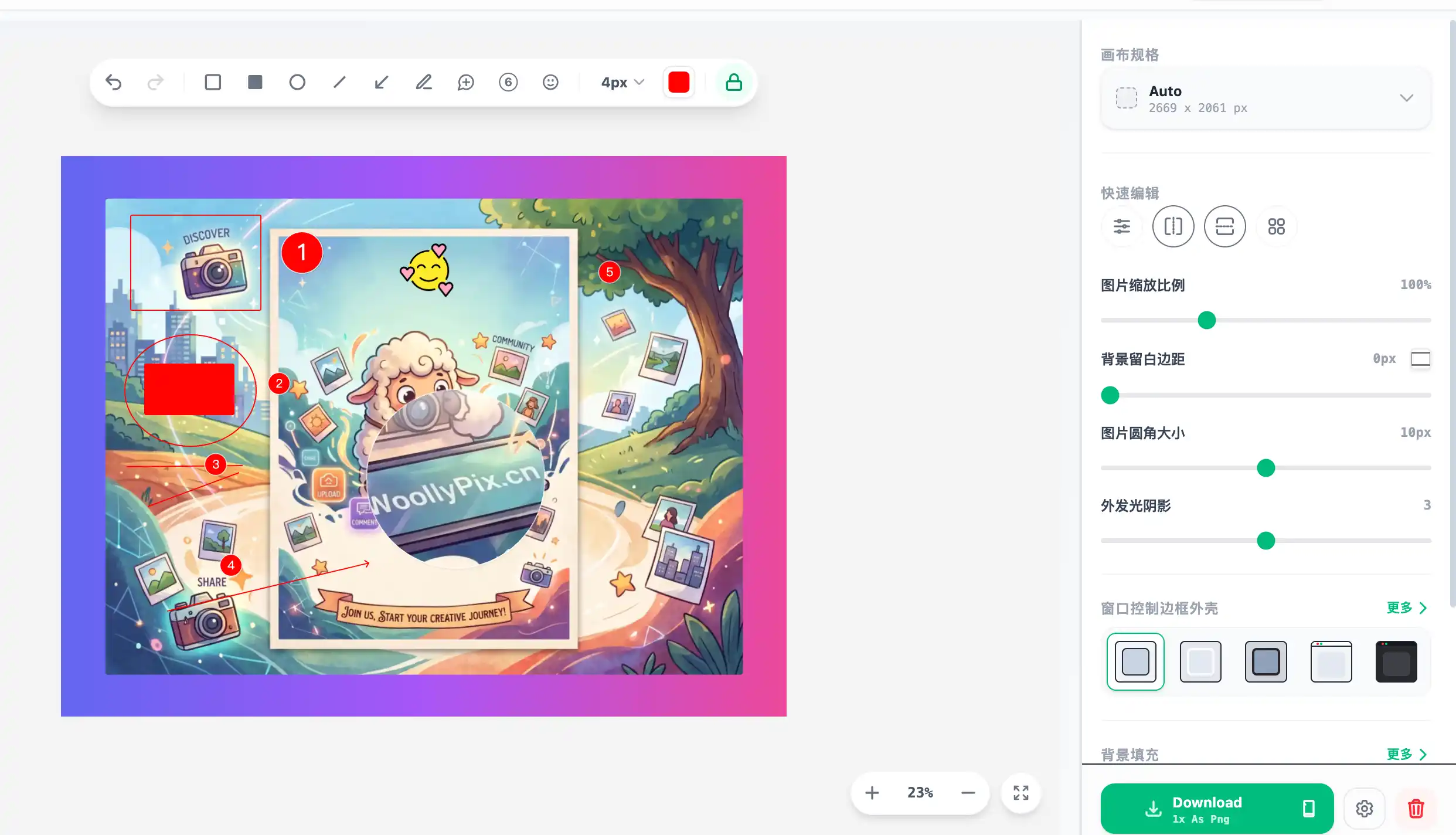Image resolution: width=1456 pixels, height=835 pixels.
Task: Open the four-square grid layout icon
Action: [x=1277, y=226]
